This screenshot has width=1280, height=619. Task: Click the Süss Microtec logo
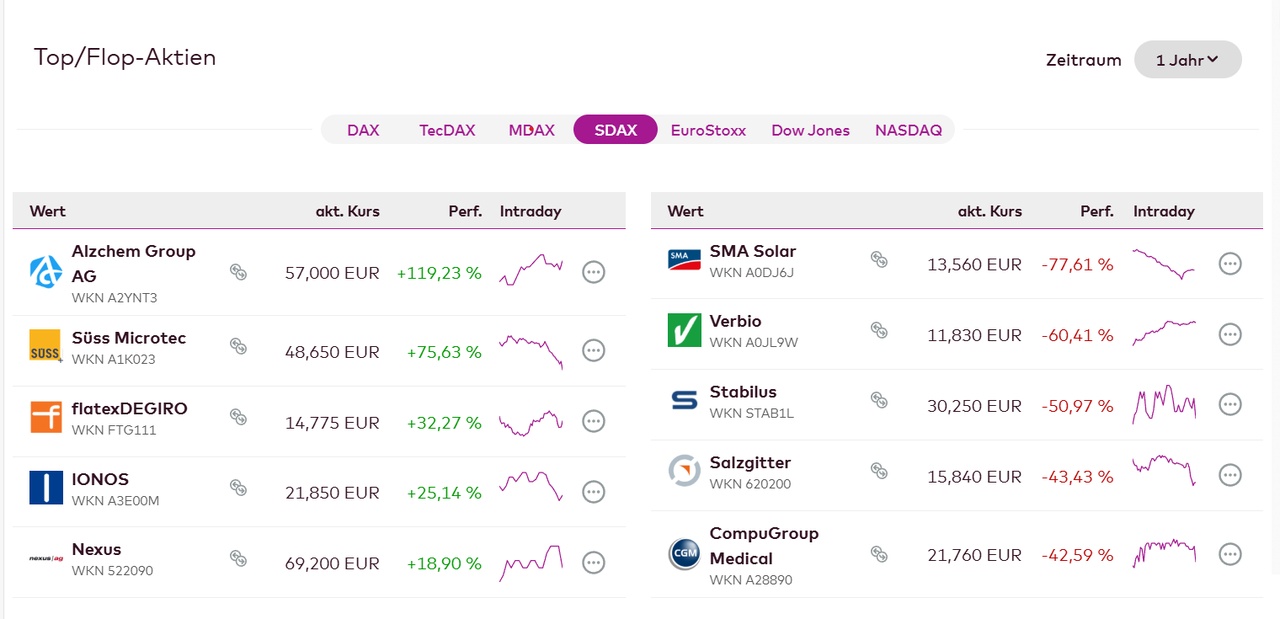(x=46, y=346)
